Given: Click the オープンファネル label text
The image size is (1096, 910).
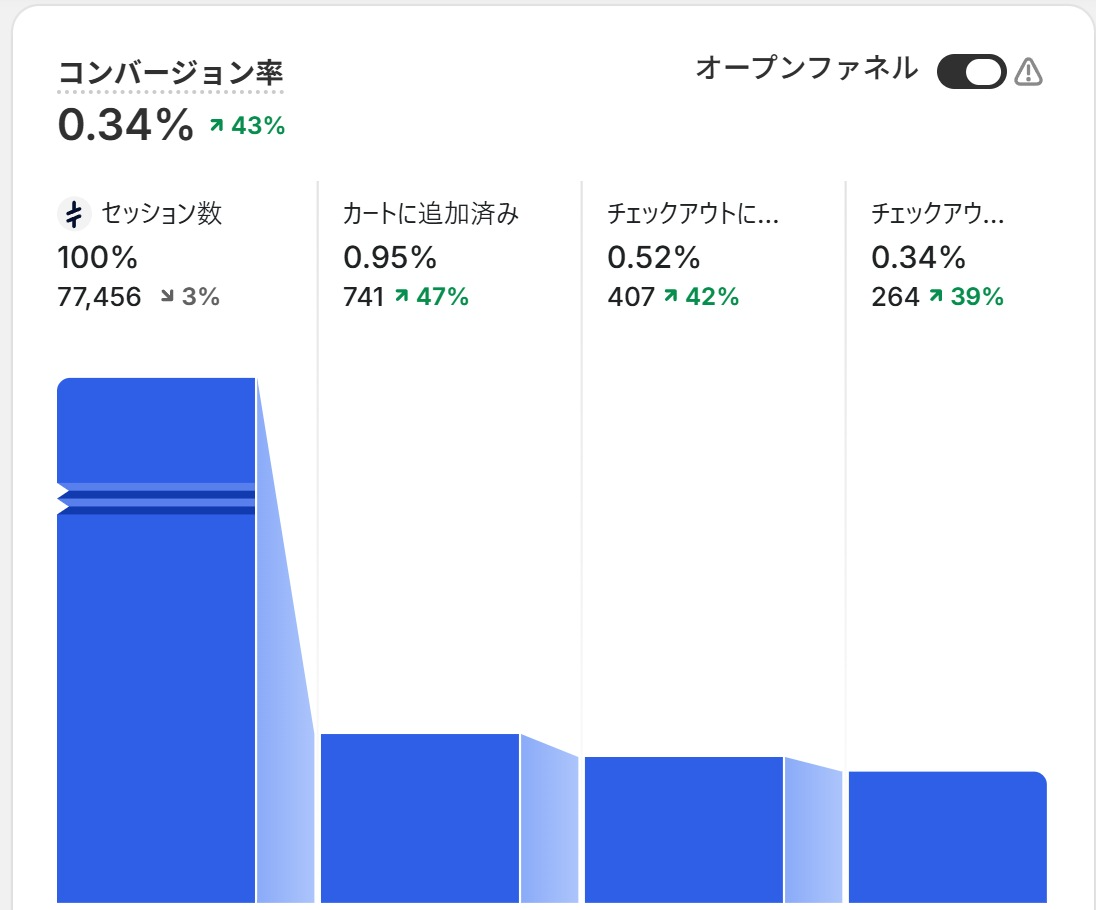Looking at the screenshot, I should [x=806, y=69].
